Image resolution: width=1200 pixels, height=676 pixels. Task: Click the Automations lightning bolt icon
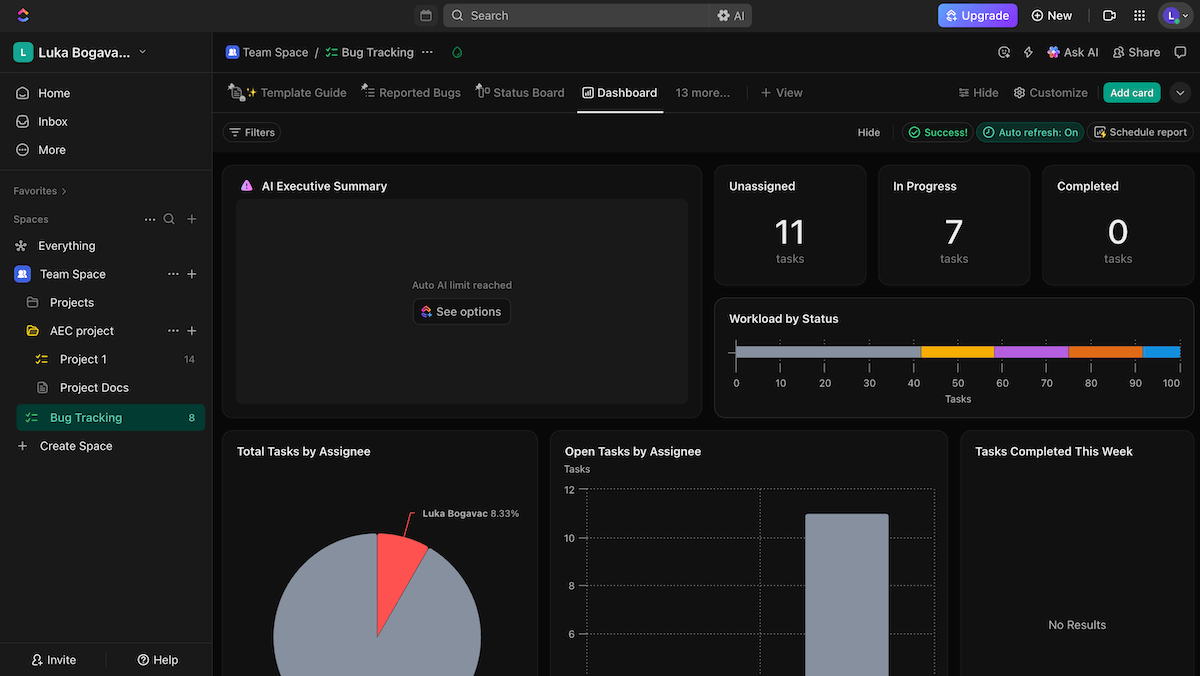click(1027, 51)
